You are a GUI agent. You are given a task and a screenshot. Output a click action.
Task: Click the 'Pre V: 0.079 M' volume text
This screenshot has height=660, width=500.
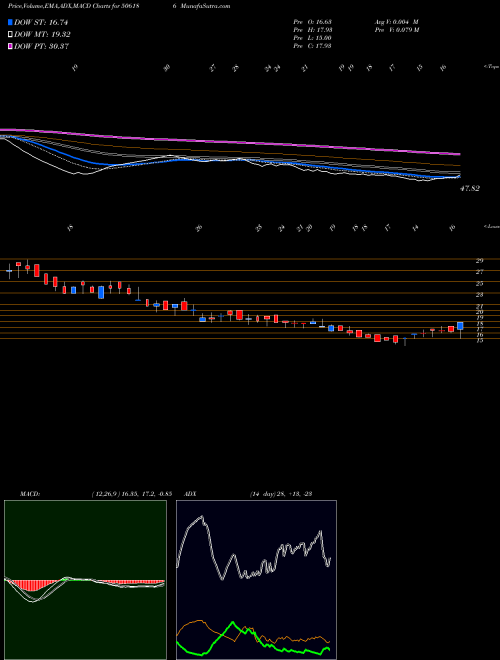pyautogui.click(x=396, y=30)
